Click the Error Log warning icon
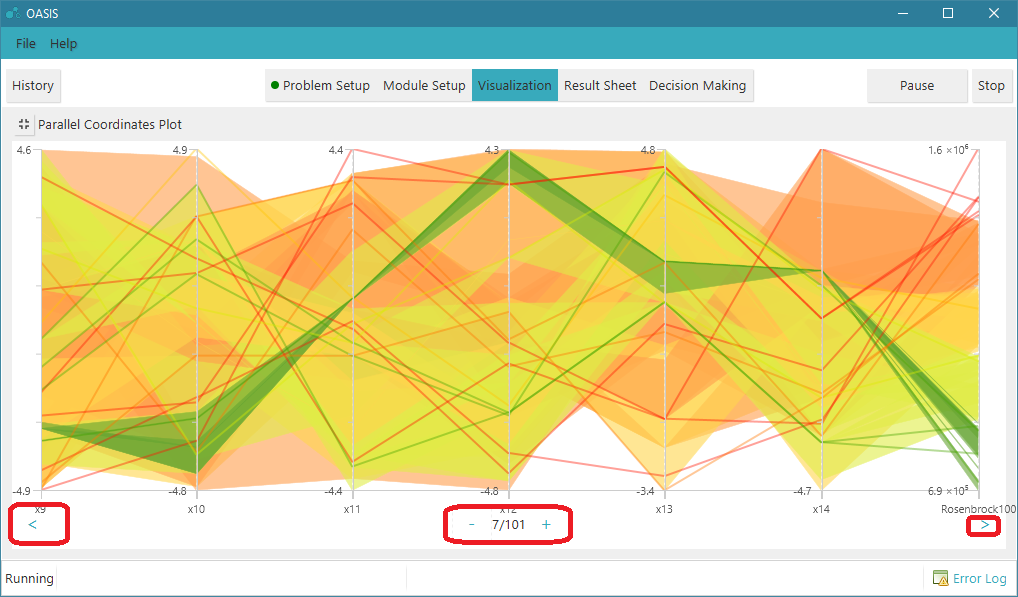Image resolution: width=1018 pixels, height=597 pixels. 941,578
